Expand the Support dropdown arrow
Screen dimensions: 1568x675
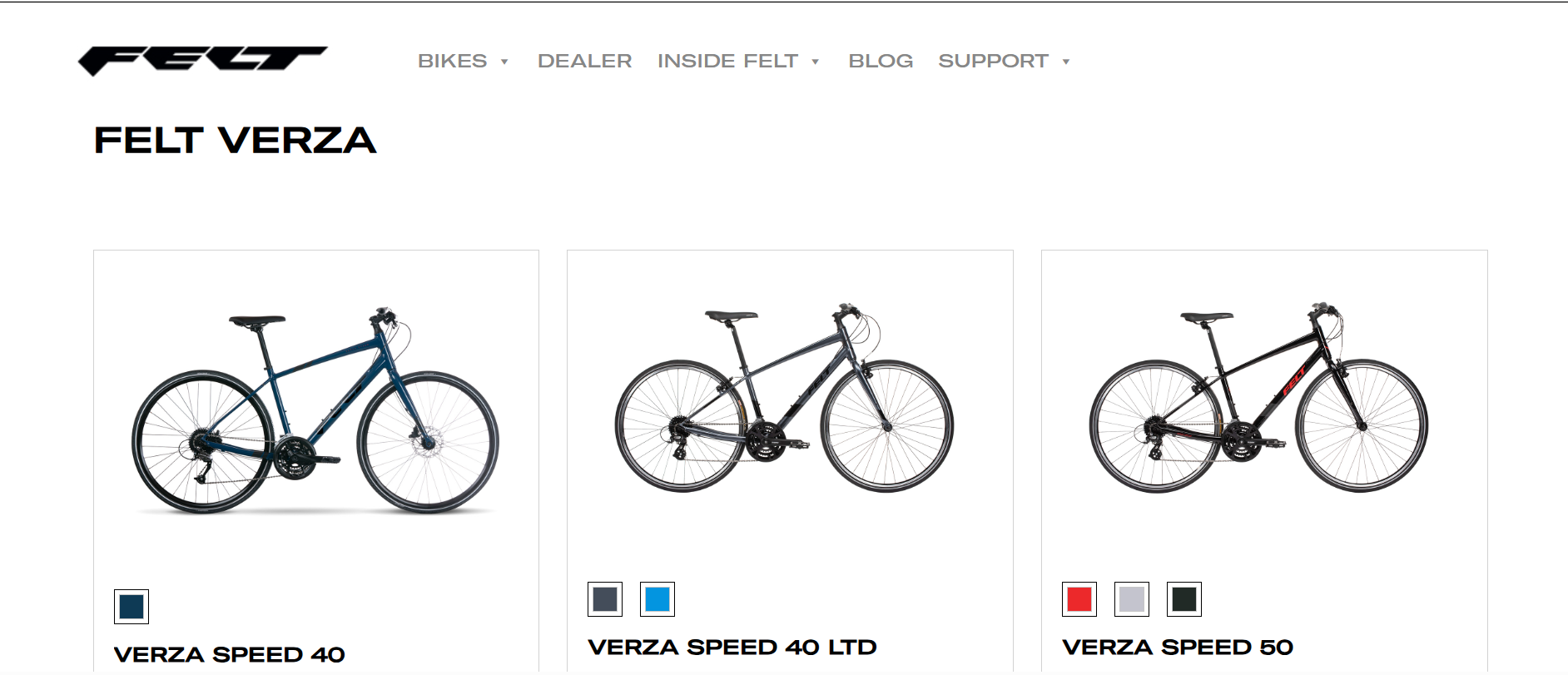point(1066,62)
